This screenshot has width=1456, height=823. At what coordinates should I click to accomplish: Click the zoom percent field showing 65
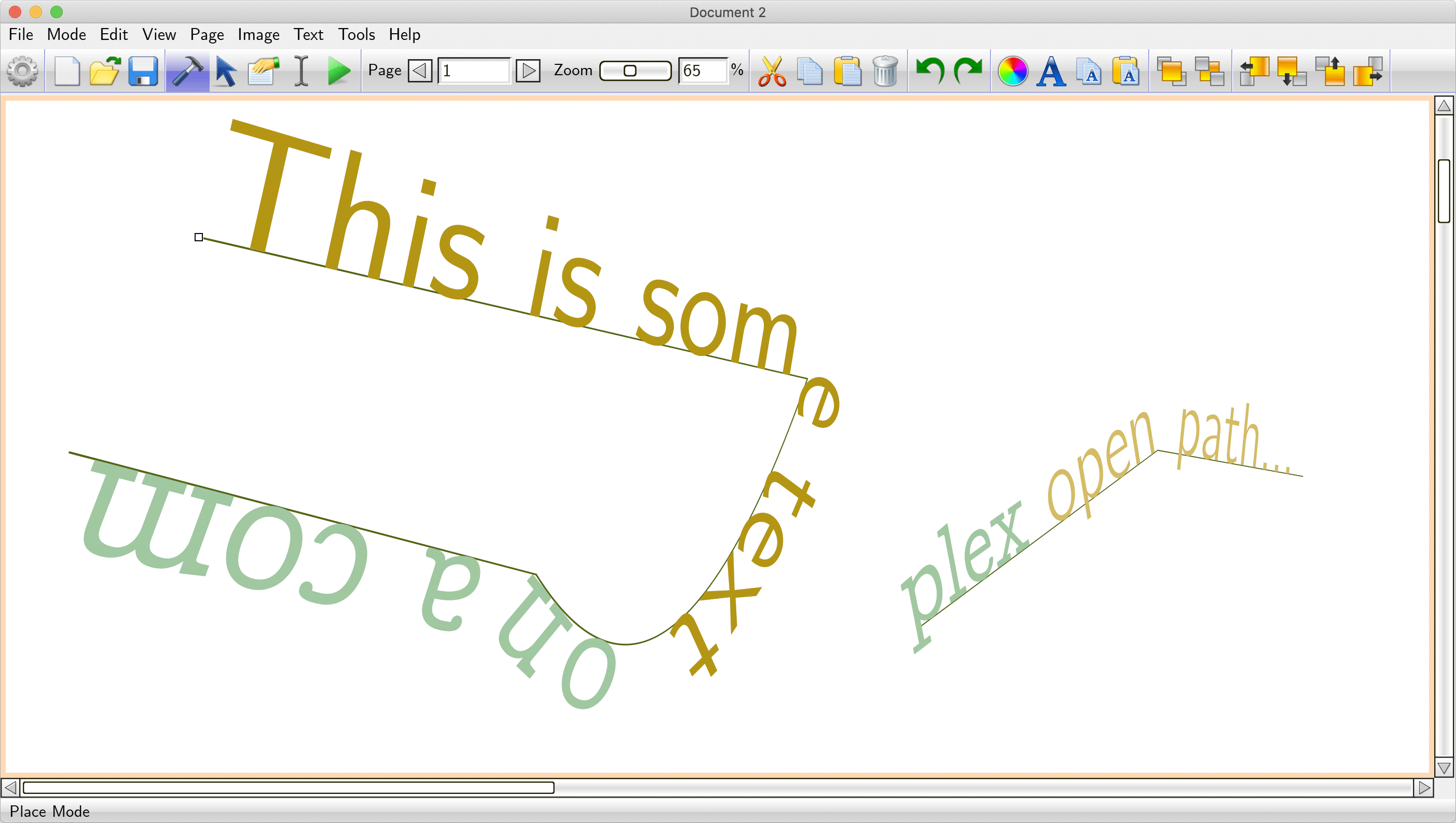(703, 71)
